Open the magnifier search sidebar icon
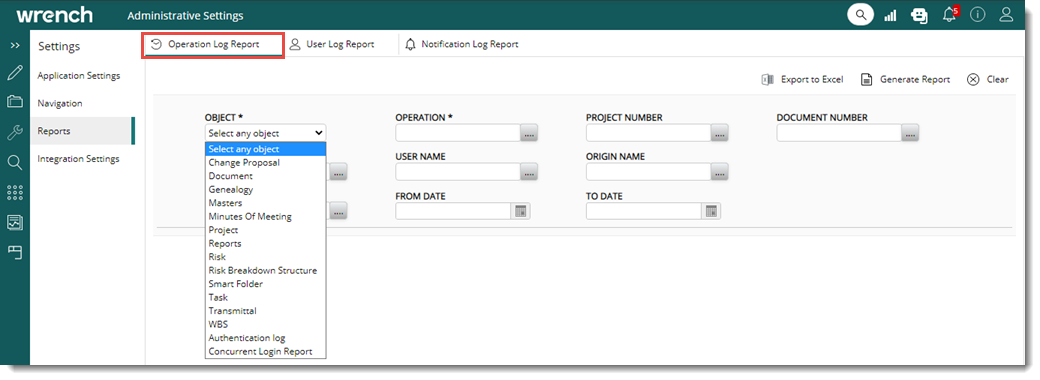Image resolution: width=1040 pixels, height=380 pixels. pos(15,162)
